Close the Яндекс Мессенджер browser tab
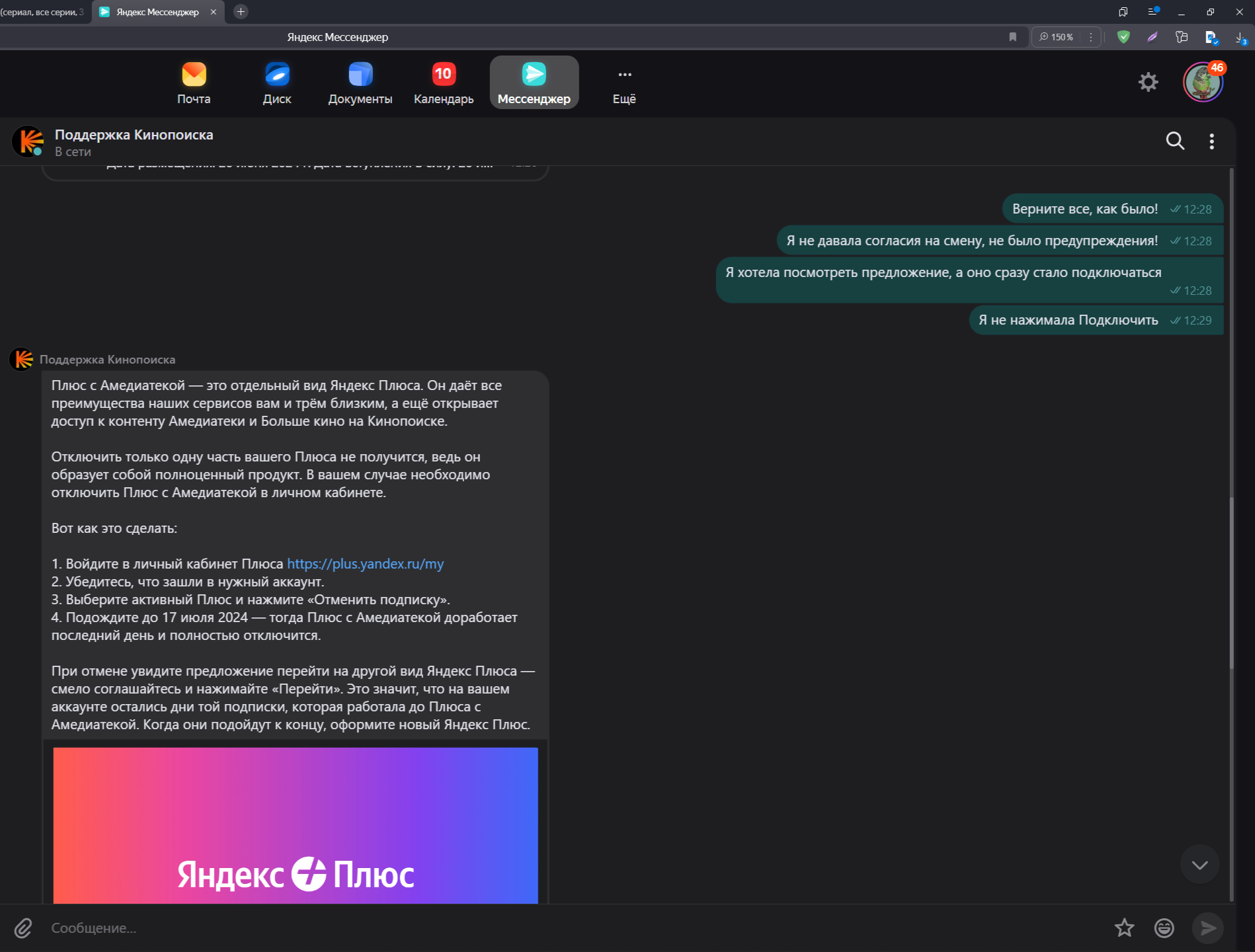 214,12
